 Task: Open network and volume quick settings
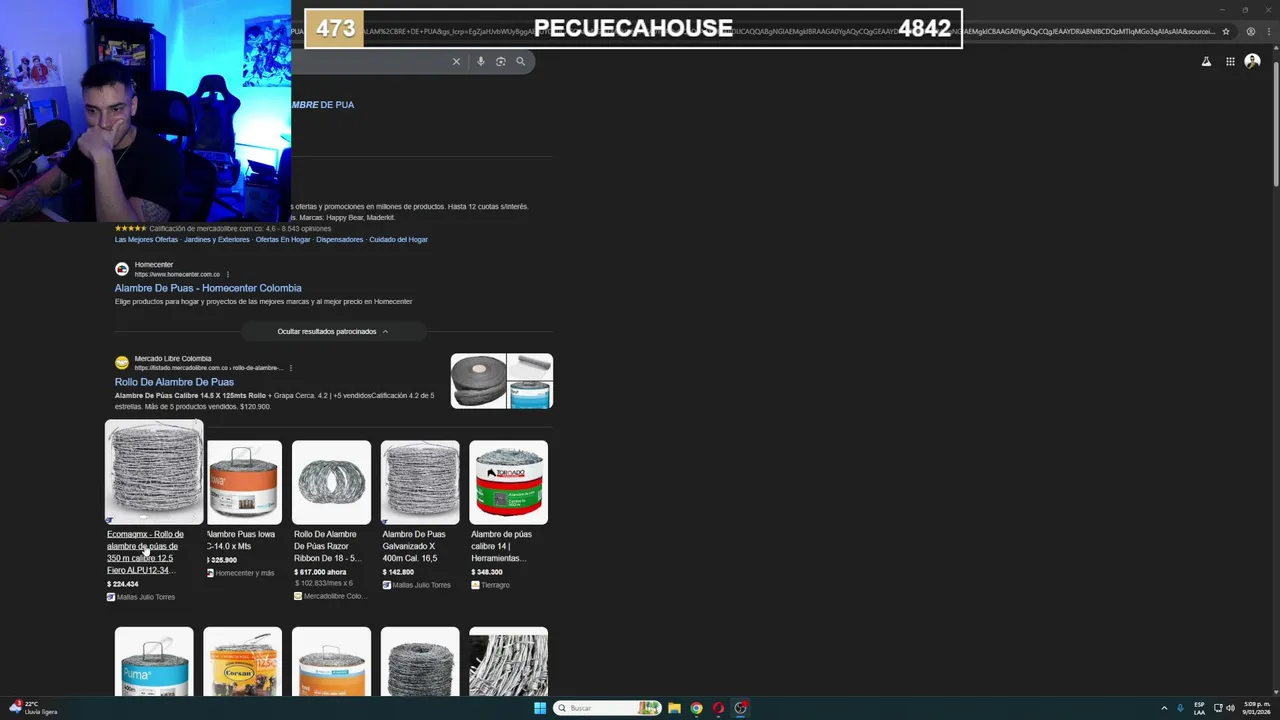click(1224, 708)
